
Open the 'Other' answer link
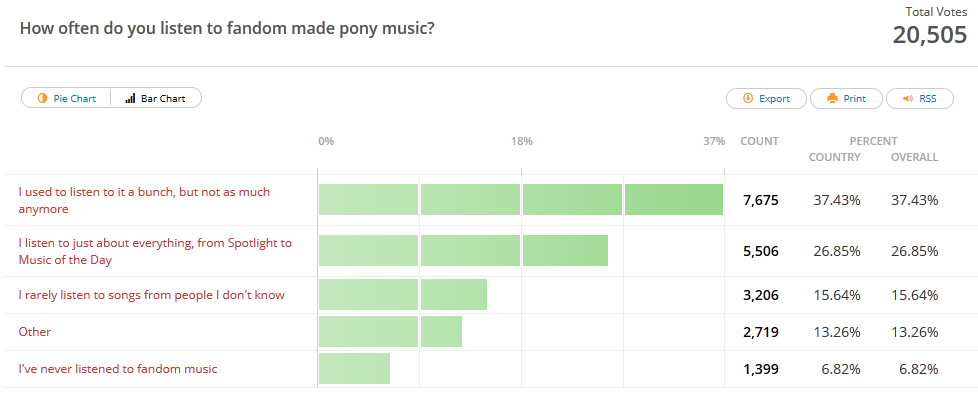pos(35,332)
